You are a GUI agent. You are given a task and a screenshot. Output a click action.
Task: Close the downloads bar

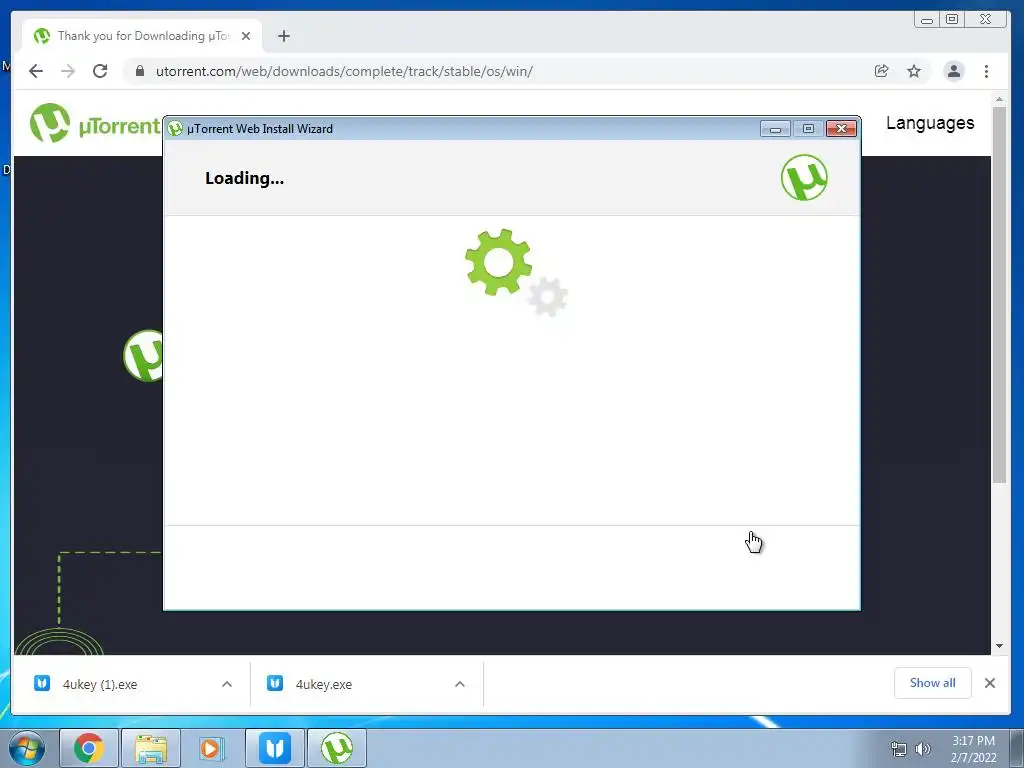[x=990, y=683]
